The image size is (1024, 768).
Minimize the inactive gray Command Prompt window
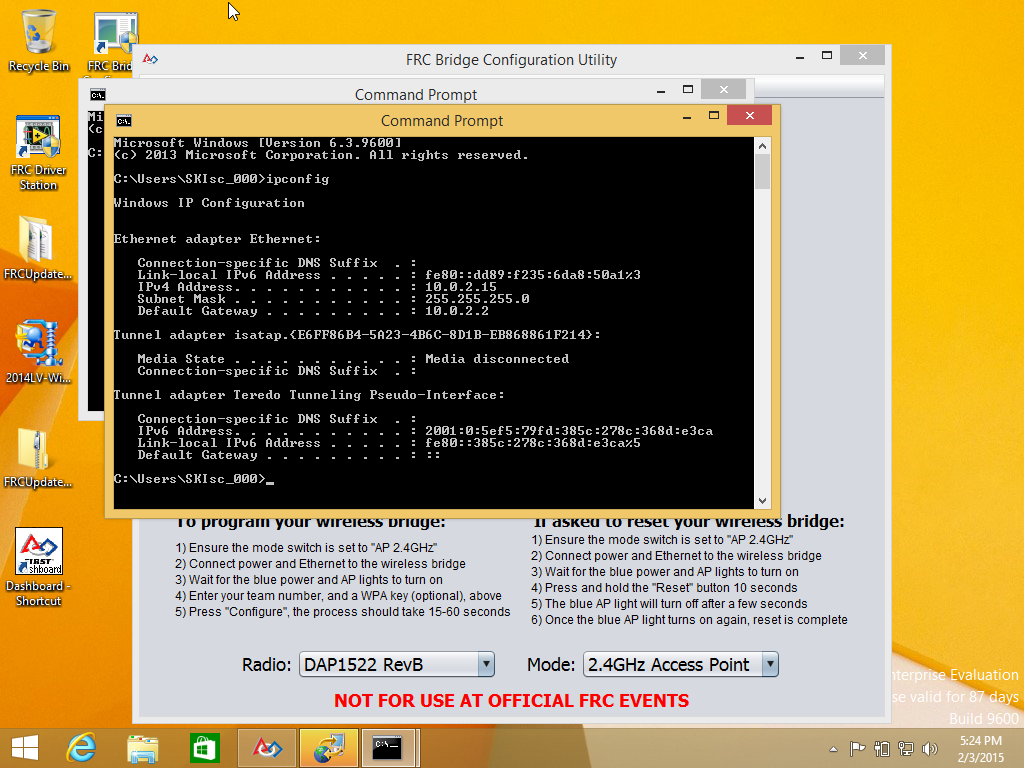[x=661, y=91]
